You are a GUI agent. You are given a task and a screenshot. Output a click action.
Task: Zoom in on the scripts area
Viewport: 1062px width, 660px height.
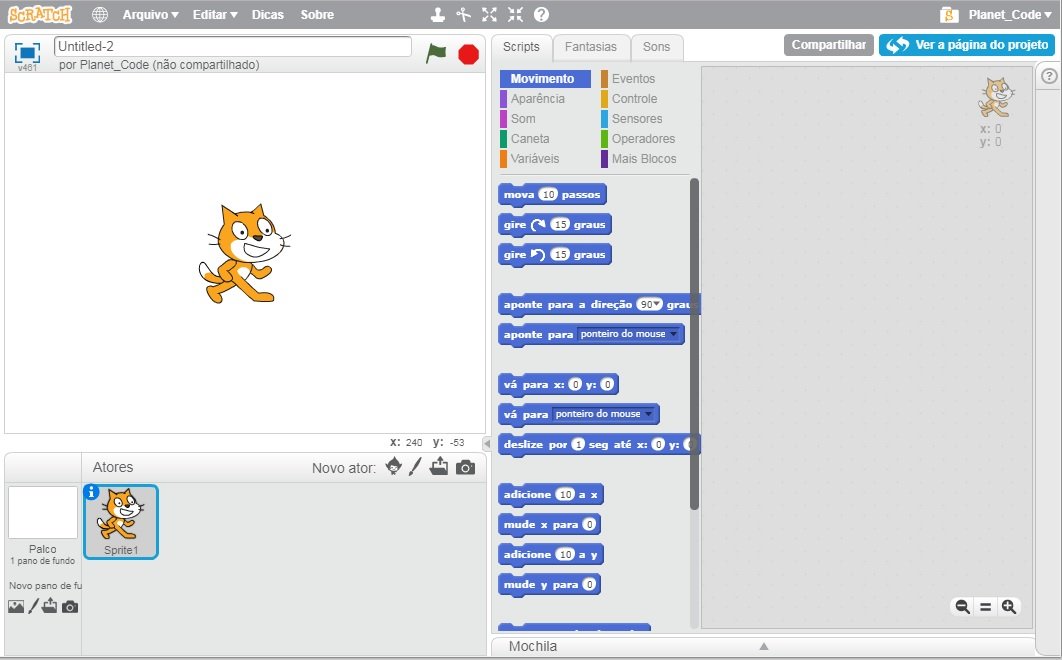tap(1009, 606)
